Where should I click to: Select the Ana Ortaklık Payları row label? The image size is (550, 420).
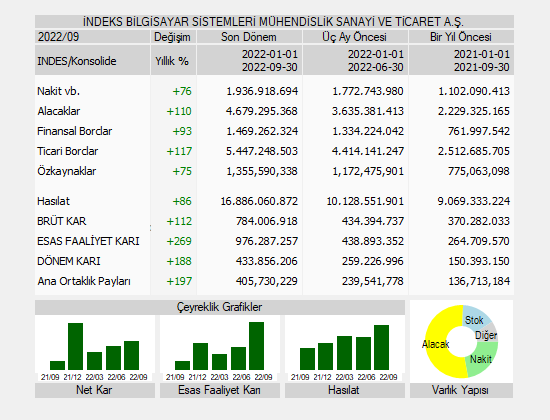84,281
